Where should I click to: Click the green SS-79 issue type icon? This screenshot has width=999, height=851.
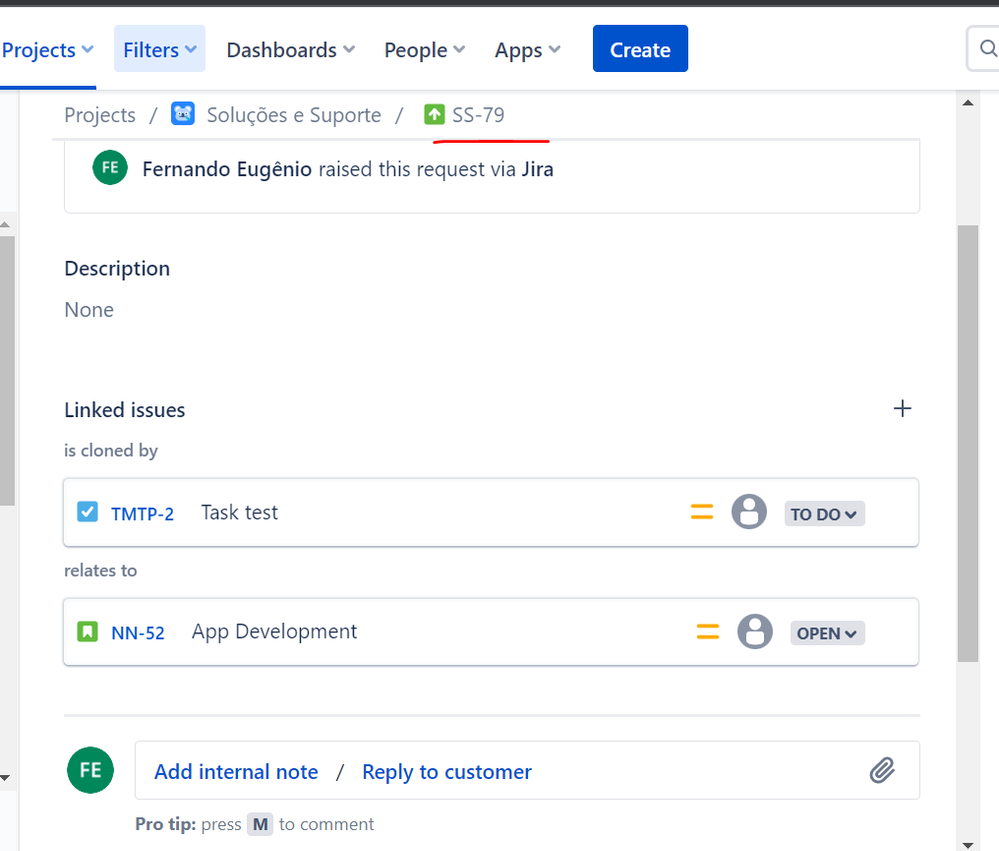pyautogui.click(x=435, y=115)
